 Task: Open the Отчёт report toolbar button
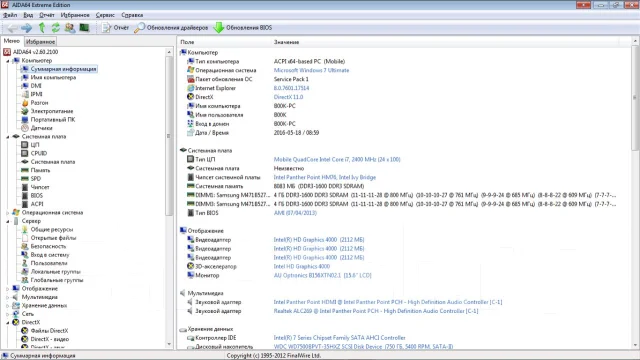[x=115, y=28]
